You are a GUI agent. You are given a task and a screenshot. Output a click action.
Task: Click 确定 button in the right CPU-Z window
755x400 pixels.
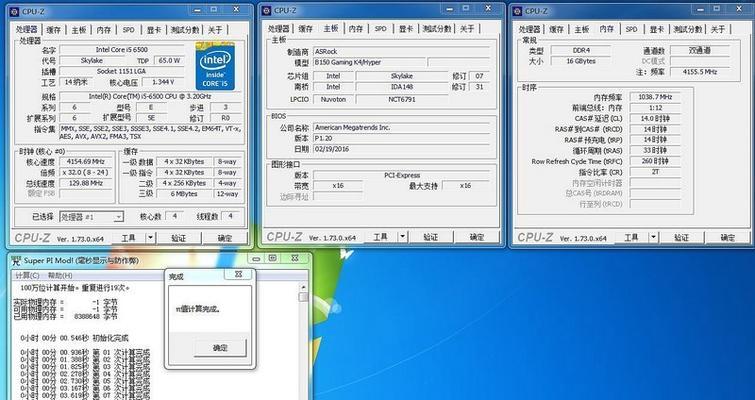(x=728, y=237)
